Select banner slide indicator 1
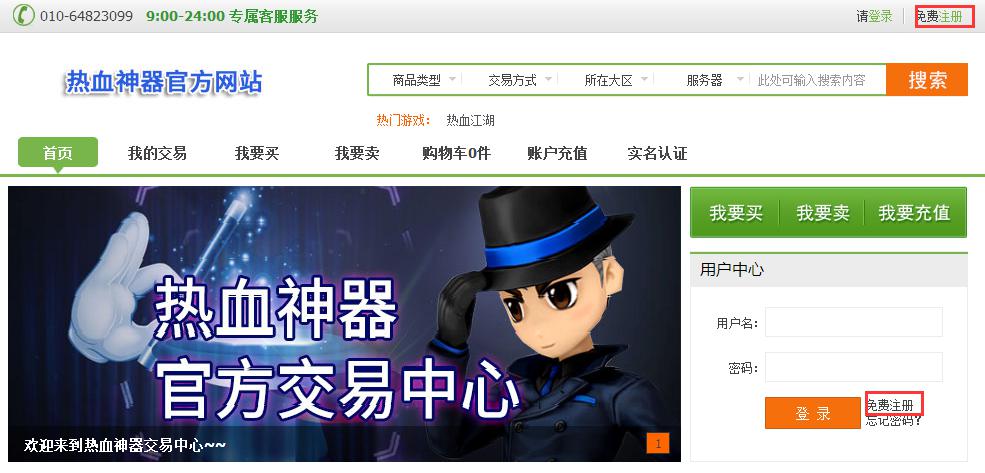This screenshot has height=473, width=985. [x=658, y=443]
